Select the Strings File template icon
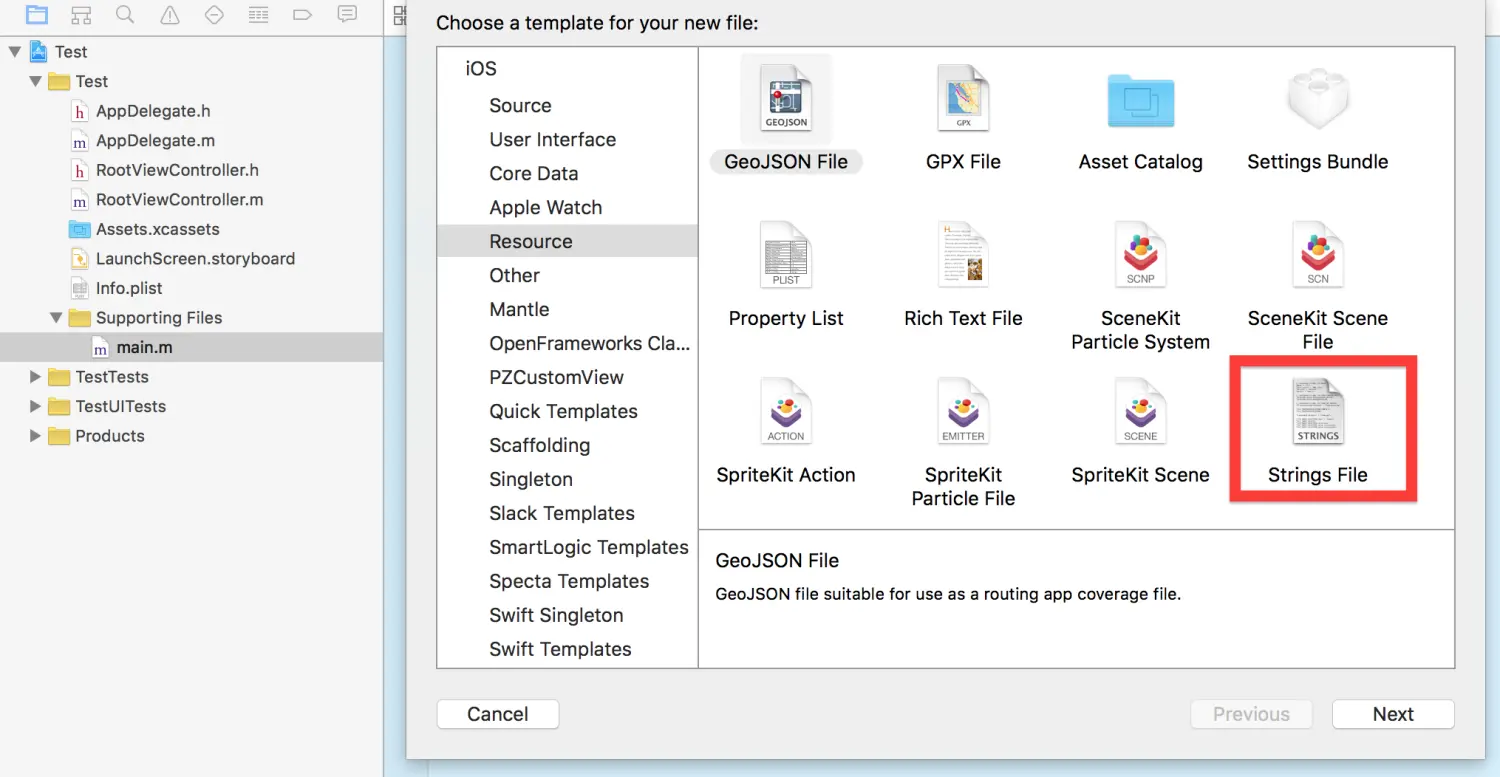This screenshot has height=777, width=1500. point(1318,411)
